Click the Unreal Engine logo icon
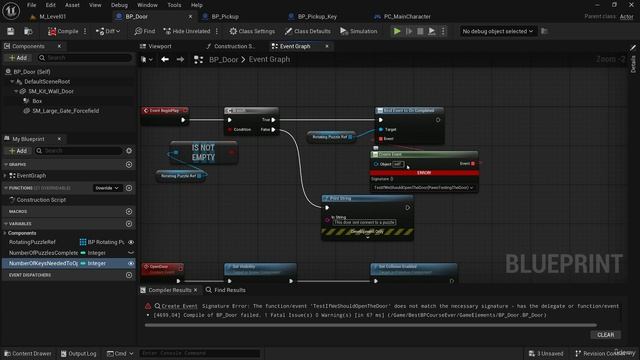Viewport: 640px width, 360px height. click(x=11, y=11)
